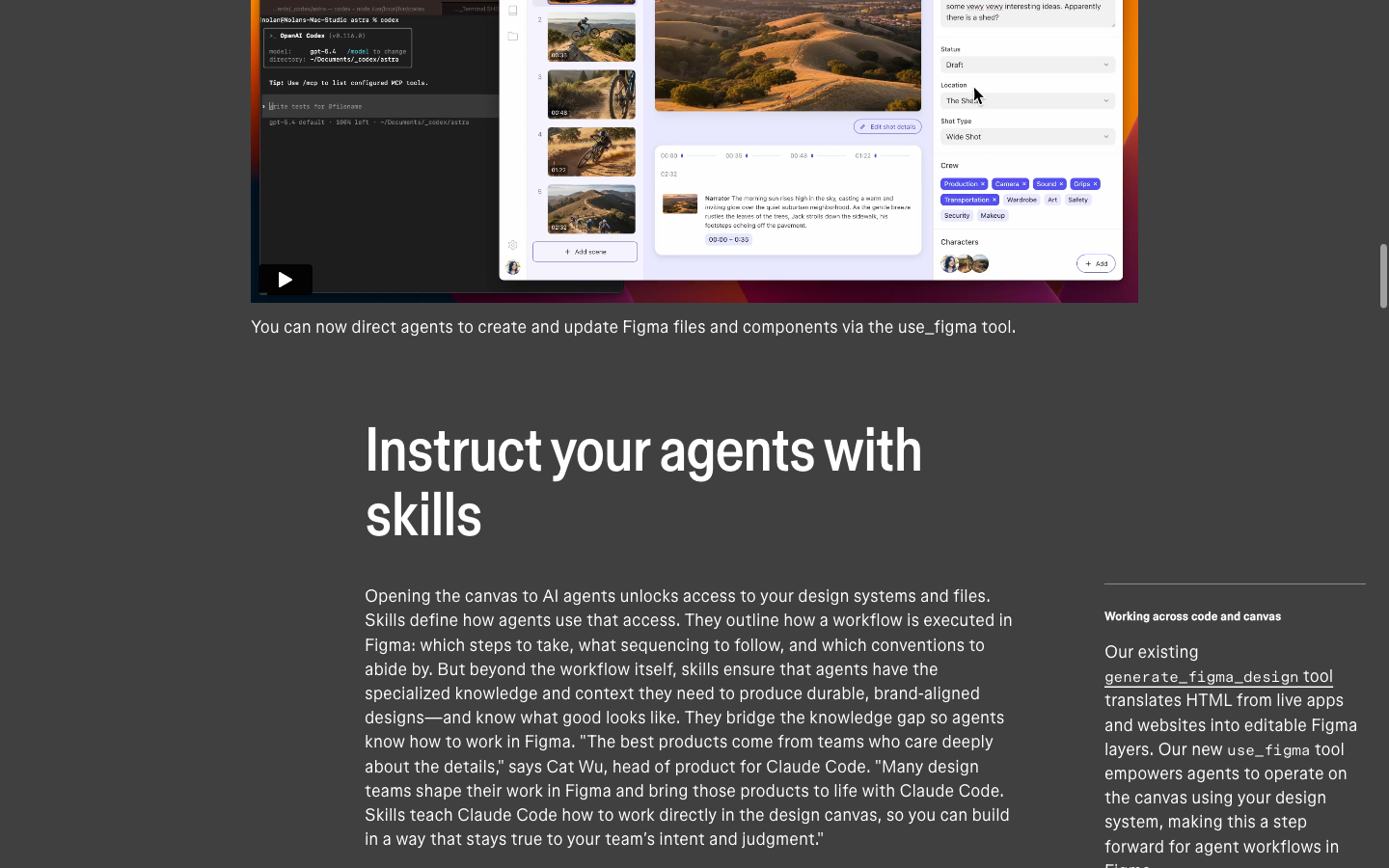The image size is (1389, 868).
Task: Click the notes text area mentioning a shed
Action: [1028, 13]
